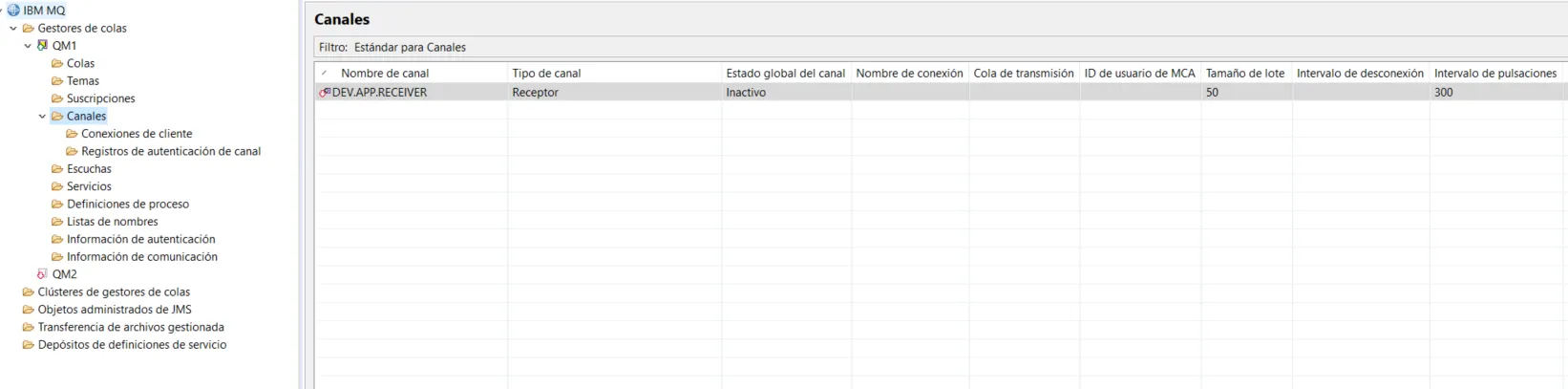Click the Escuchas folder icon
The height and width of the screenshot is (389, 1568).
[57, 169]
